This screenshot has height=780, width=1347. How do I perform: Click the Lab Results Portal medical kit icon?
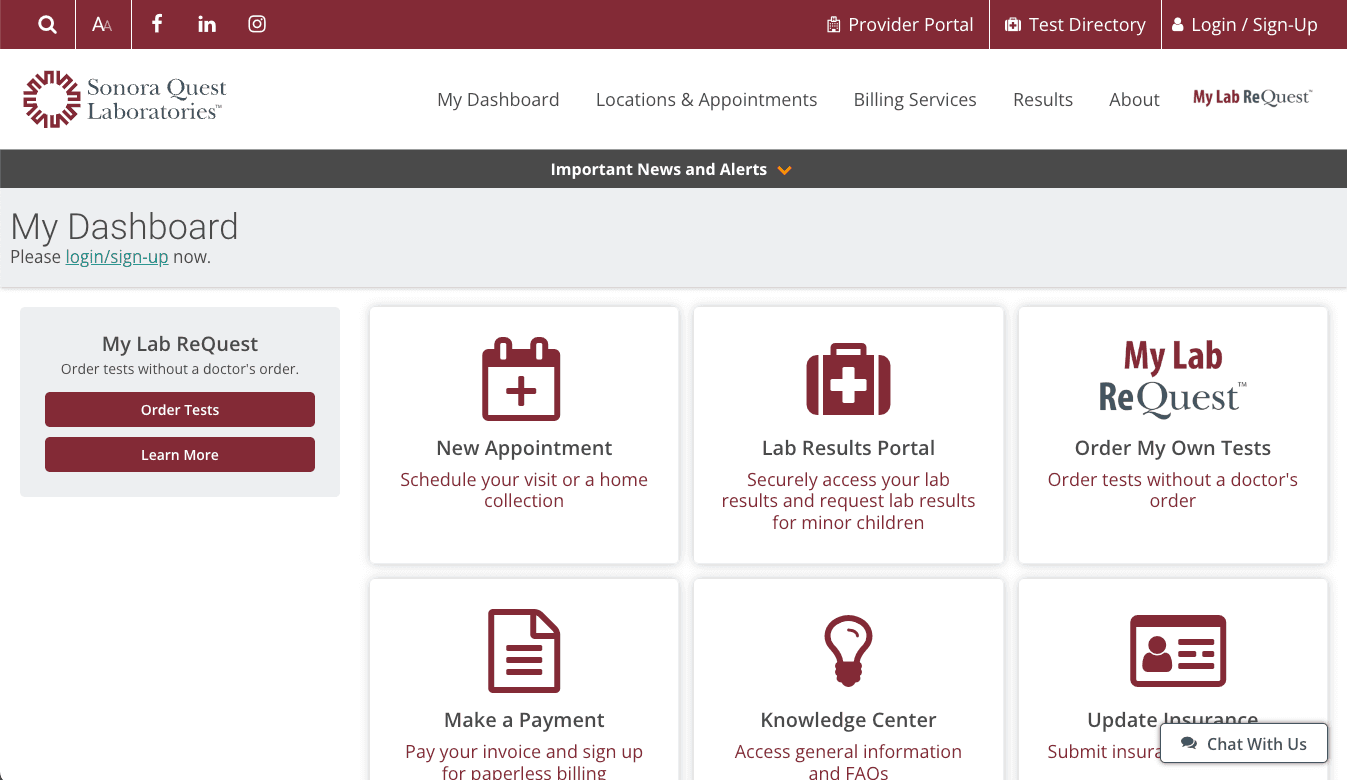point(848,379)
